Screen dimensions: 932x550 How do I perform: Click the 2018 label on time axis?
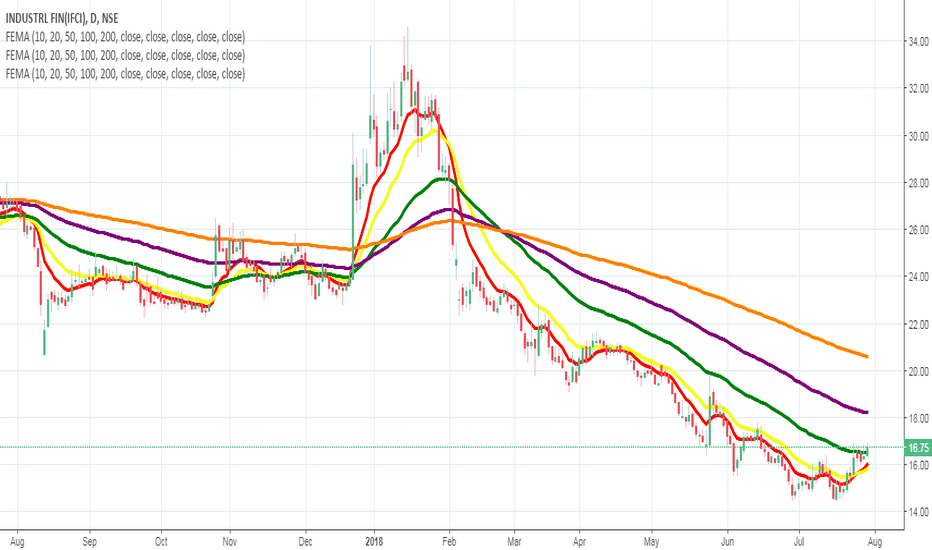coord(374,542)
